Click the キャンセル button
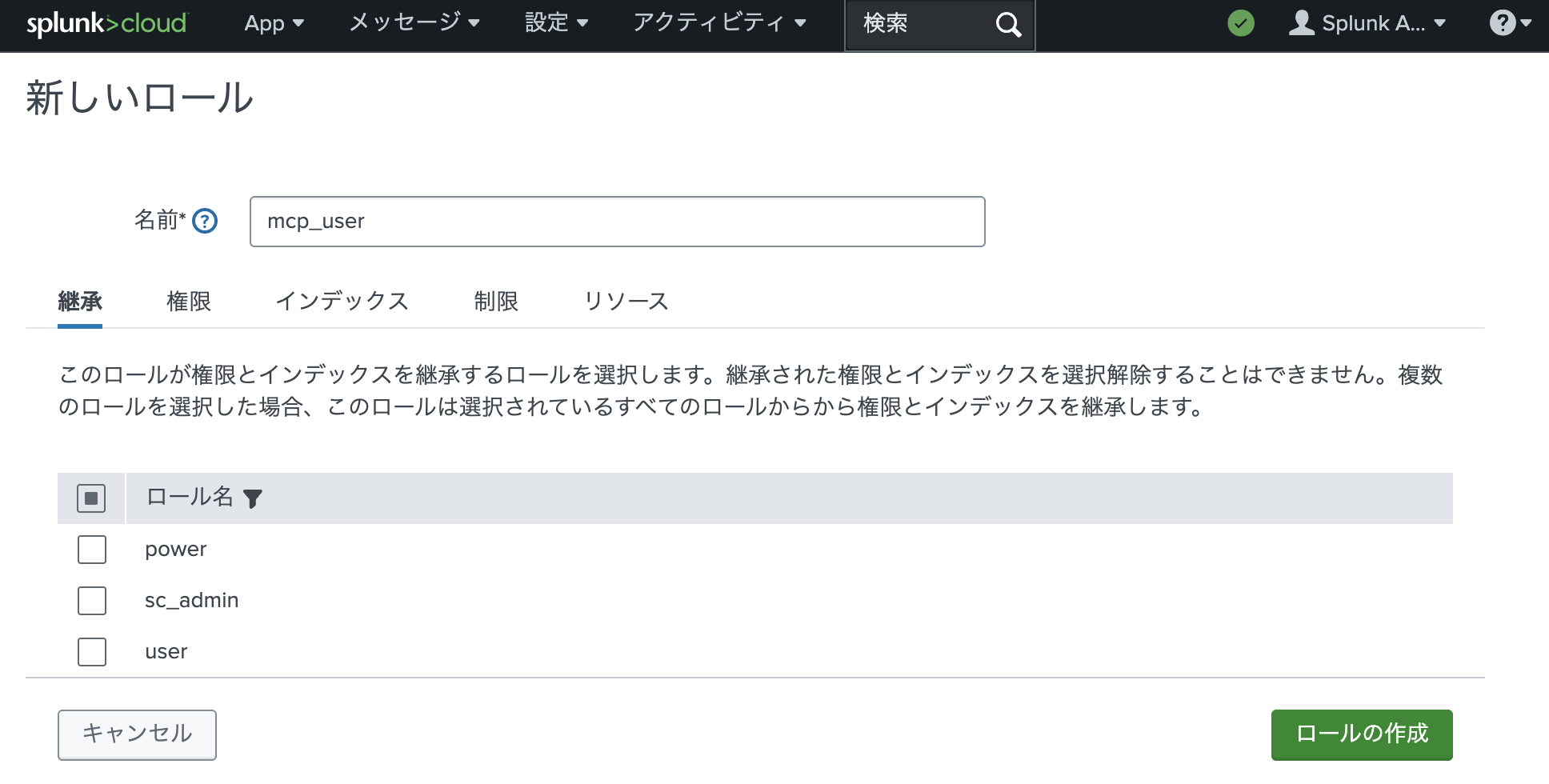This screenshot has height=784, width=1549. pos(137,734)
